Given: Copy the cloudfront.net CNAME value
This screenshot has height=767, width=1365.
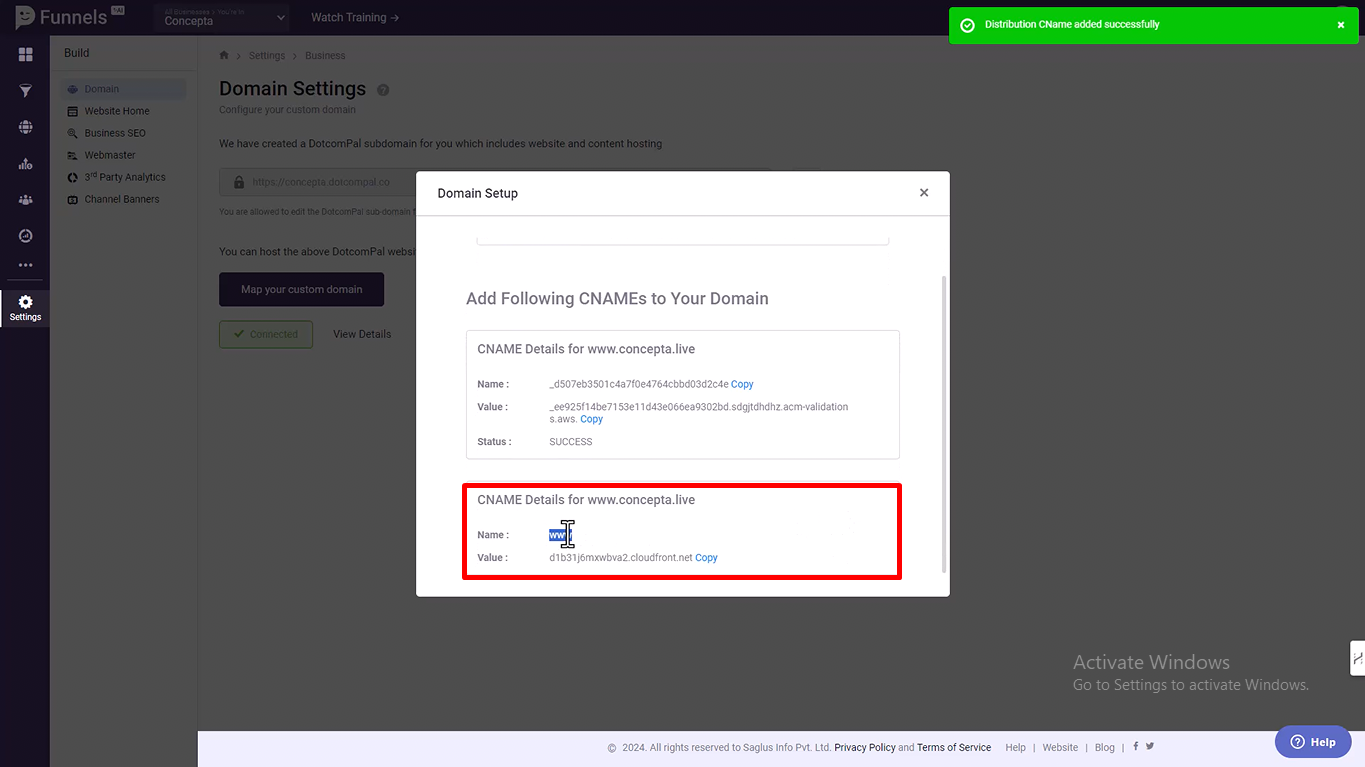Looking at the screenshot, I should 706,558.
